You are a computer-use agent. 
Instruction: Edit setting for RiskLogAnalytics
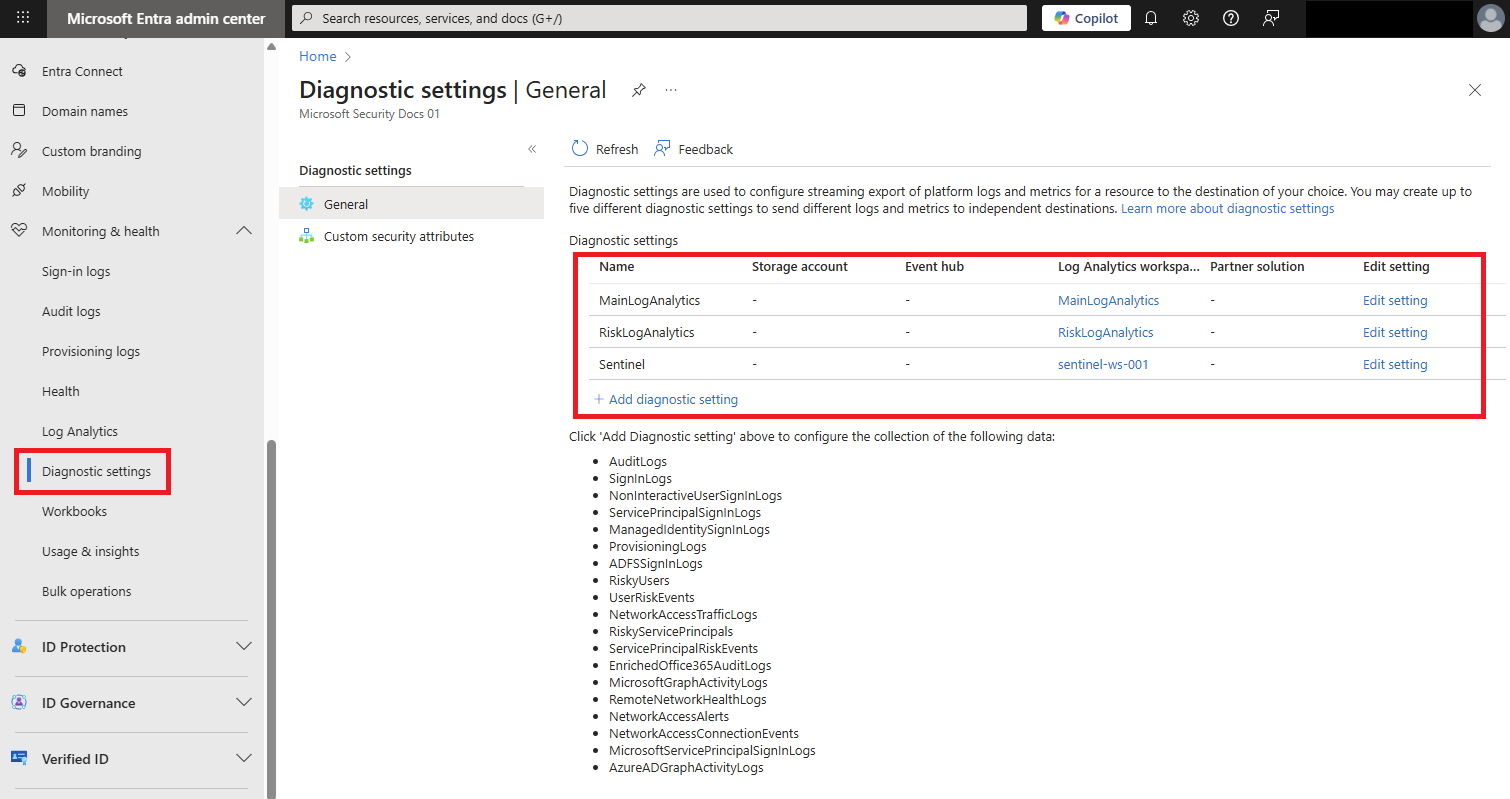point(1395,332)
